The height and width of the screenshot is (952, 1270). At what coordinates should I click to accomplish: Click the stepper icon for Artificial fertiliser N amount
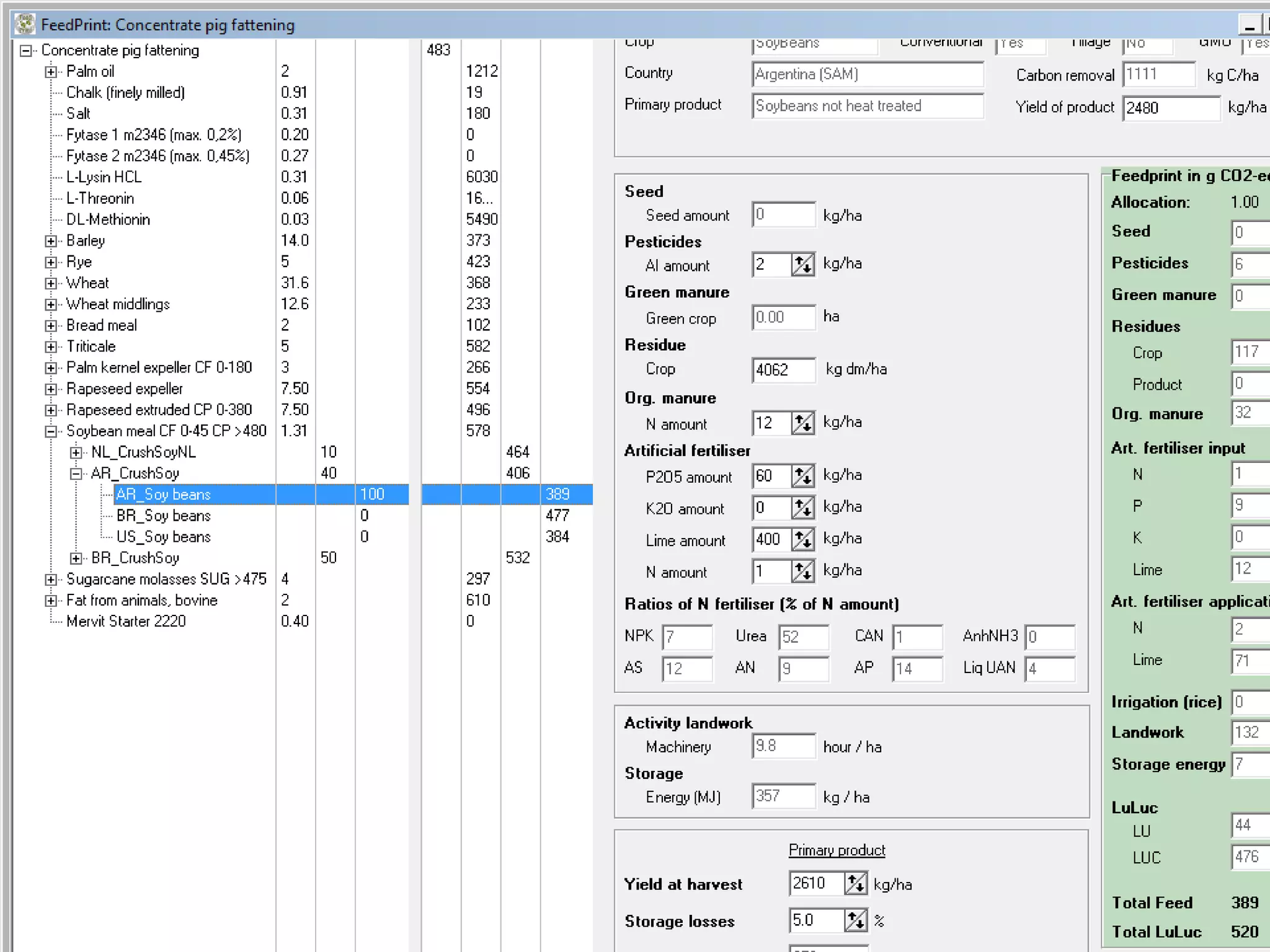803,571
